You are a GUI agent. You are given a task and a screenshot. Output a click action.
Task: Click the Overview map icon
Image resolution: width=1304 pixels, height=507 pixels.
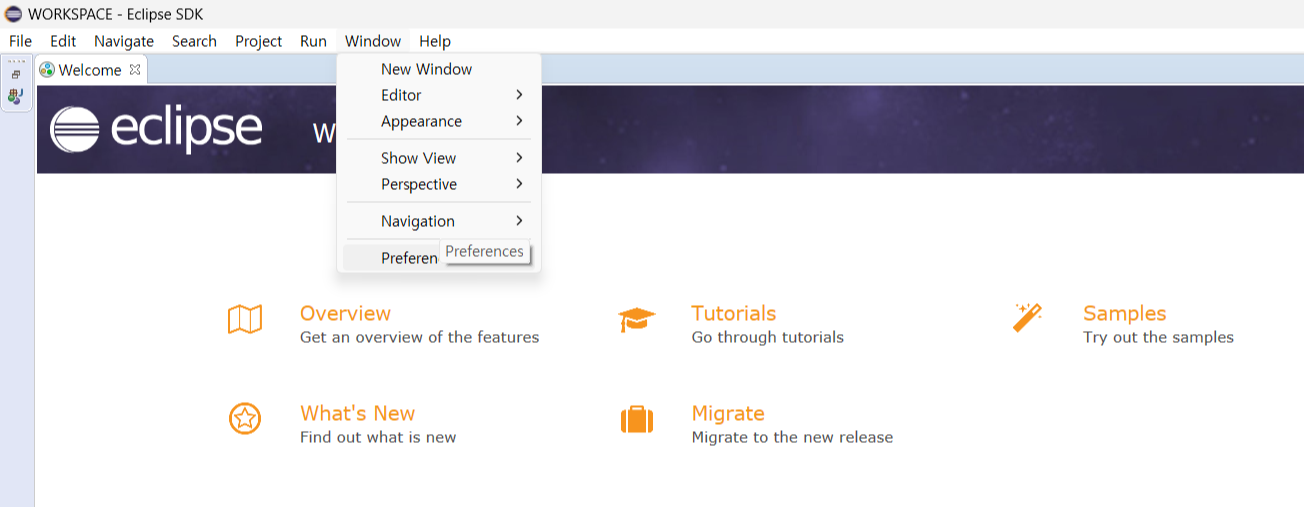pos(245,320)
